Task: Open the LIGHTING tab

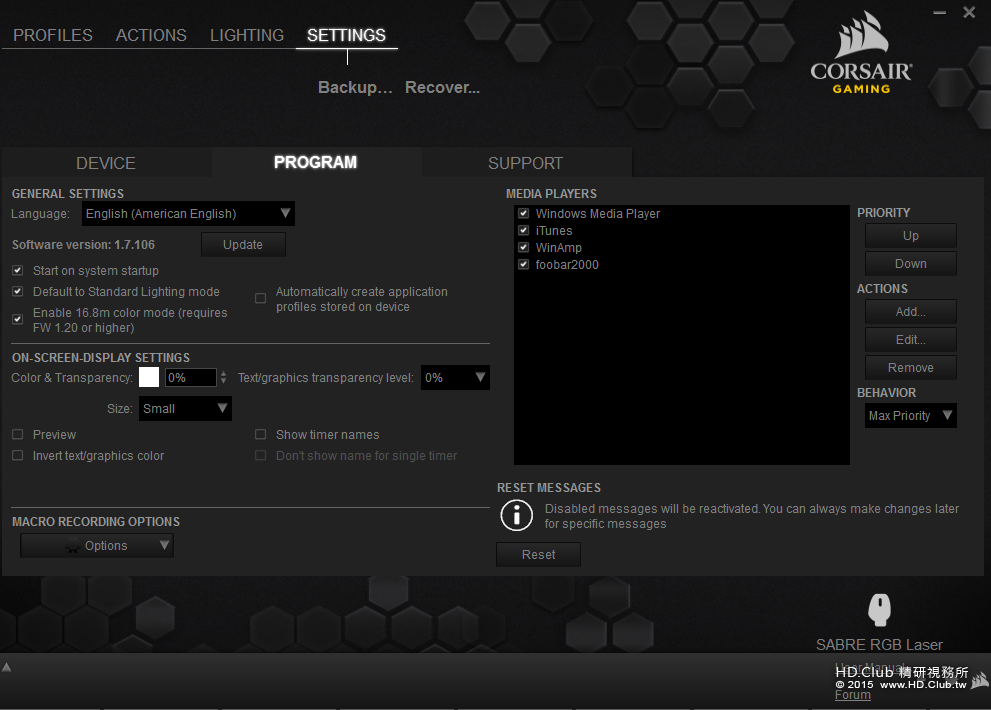Action: pos(247,35)
